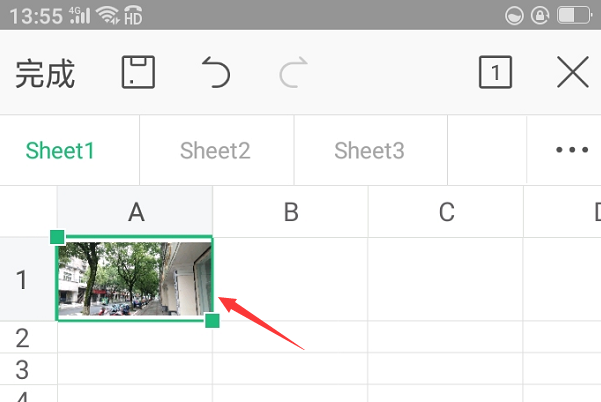Image resolution: width=601 pixels, height=402 pixels.
Task: Open the window count icon showing 1
Action: tap(495, 72)
